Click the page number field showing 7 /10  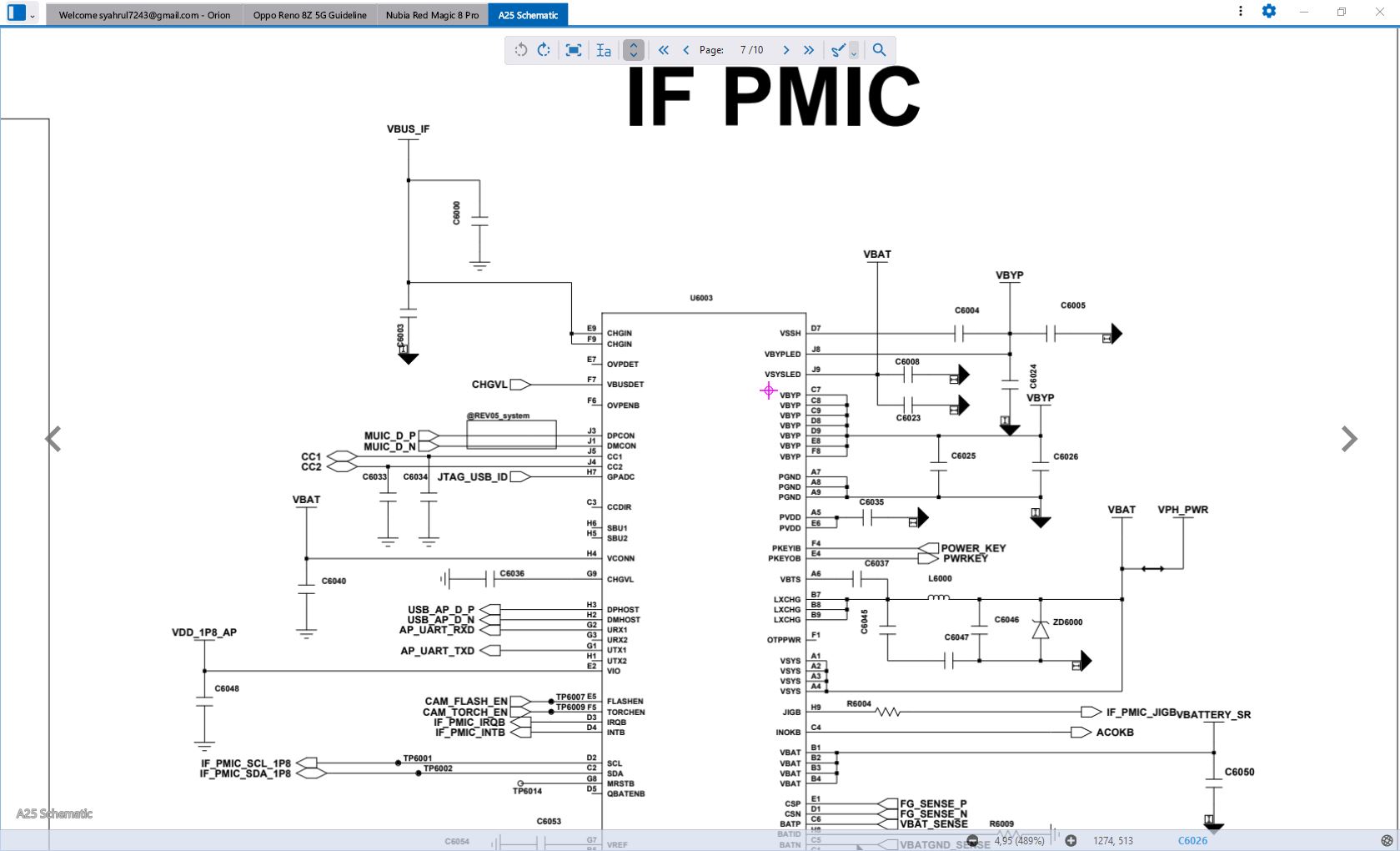point(751,50)
